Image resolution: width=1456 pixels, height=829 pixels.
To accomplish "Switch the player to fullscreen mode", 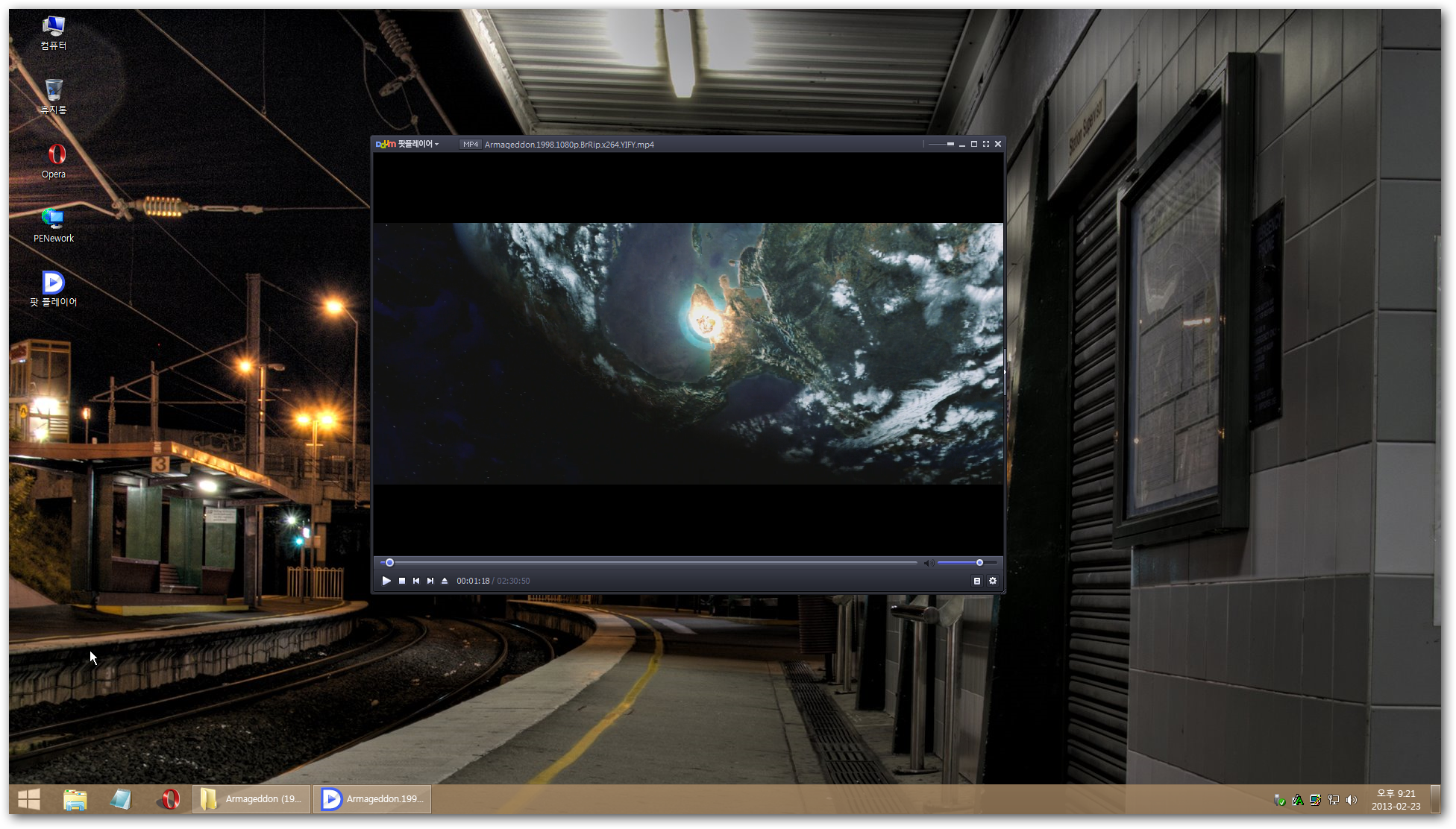I will [x=986, y=144].
